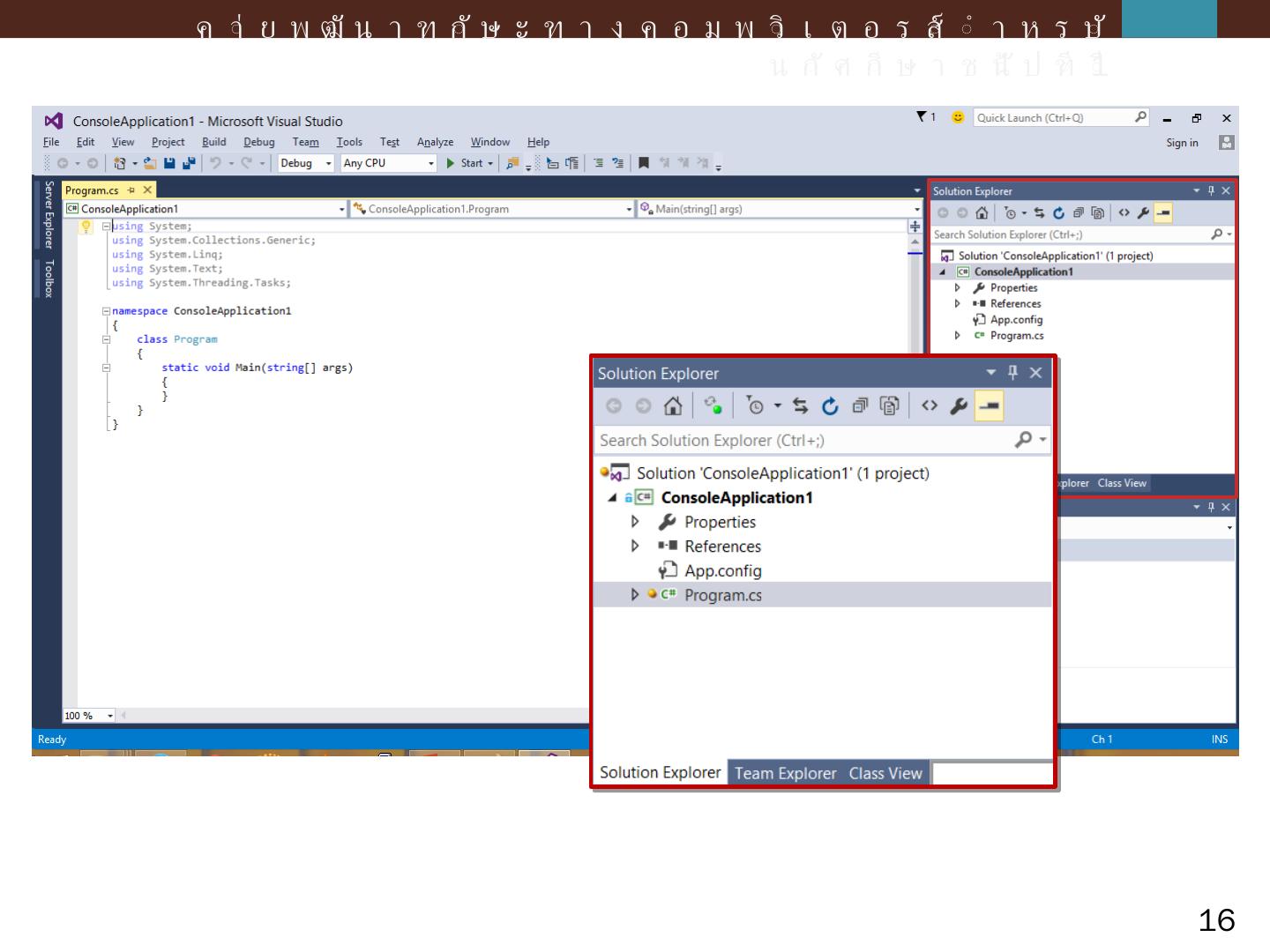Viewport: 1270px width, 952px height.
Task: Open the Debug solution configuration dropdown
Action: 306,163
